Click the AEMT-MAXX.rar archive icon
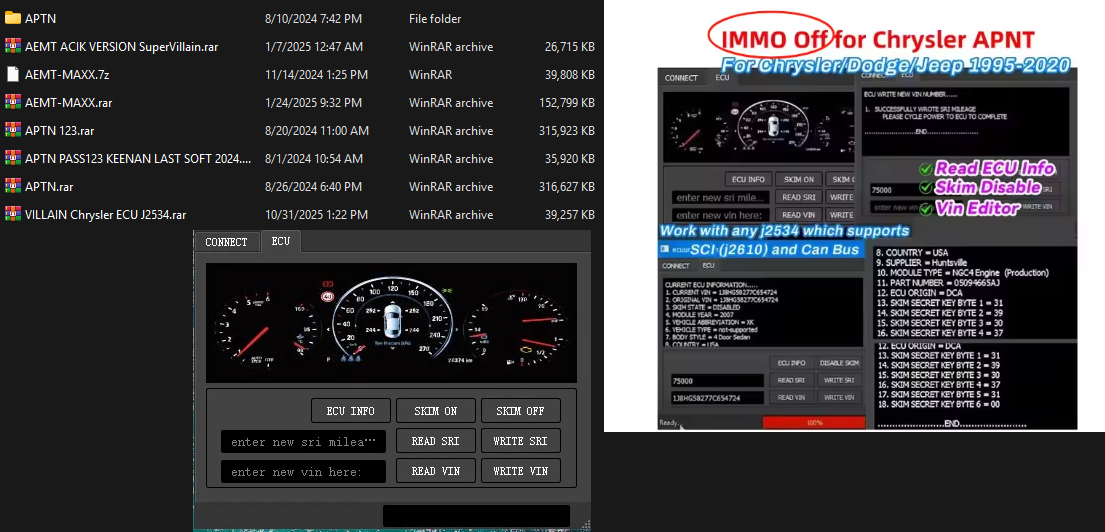The image size is (1105, 532). pyautogui.click(x=13, y=102)
